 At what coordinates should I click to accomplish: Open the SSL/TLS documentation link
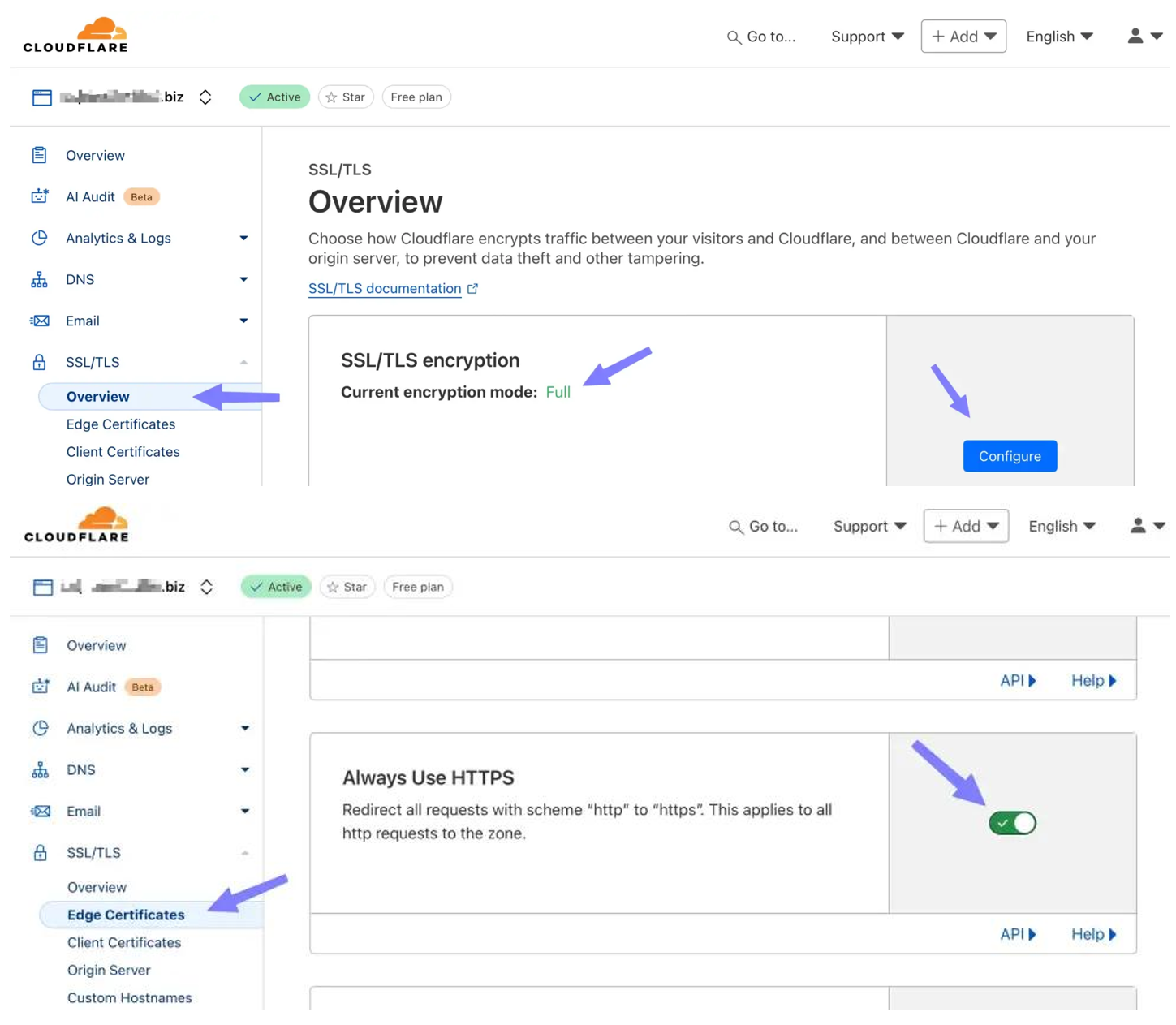[x=385, y=289]
